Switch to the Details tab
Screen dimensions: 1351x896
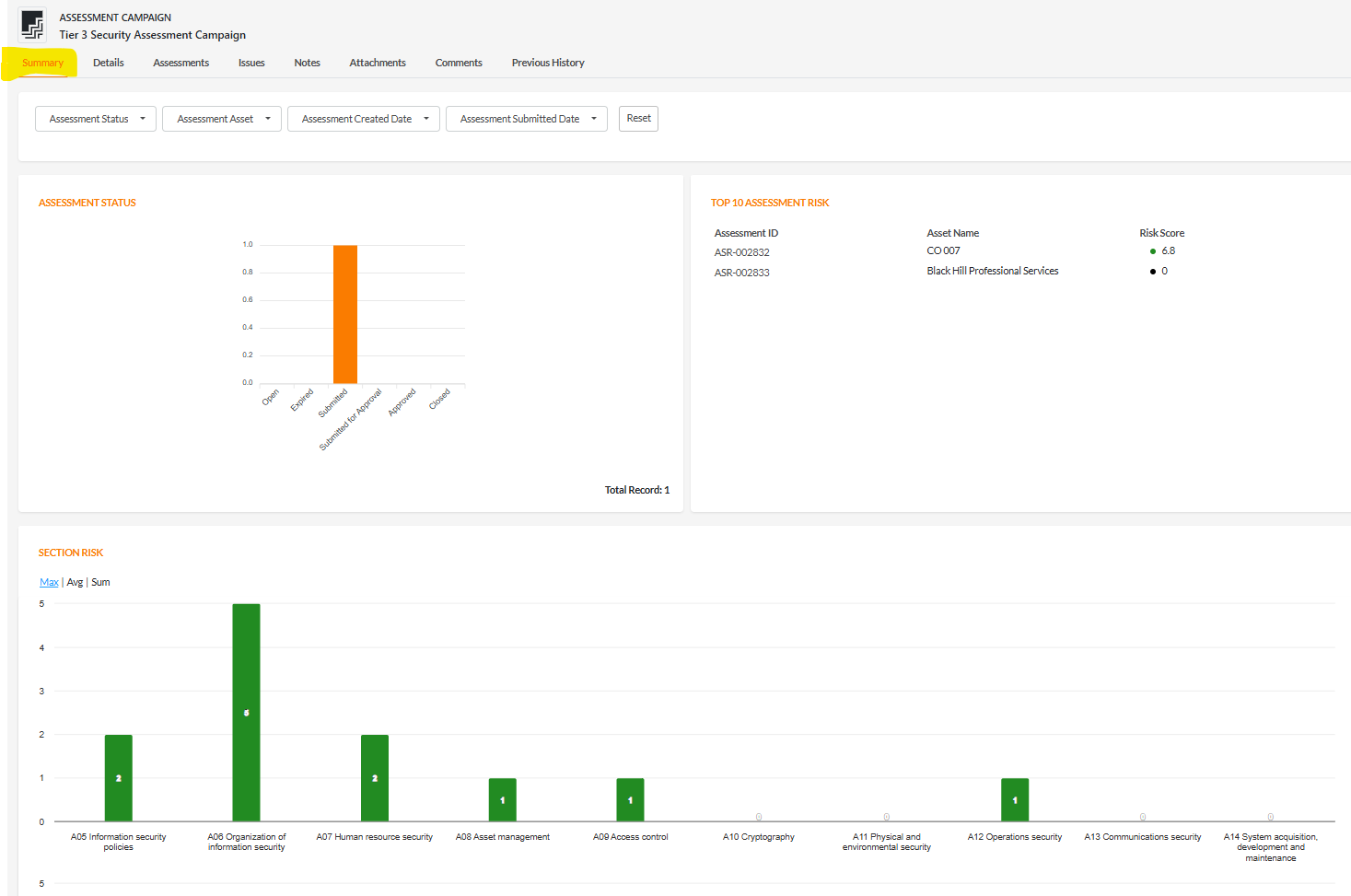pyautogui.click(x=109, y=63)
